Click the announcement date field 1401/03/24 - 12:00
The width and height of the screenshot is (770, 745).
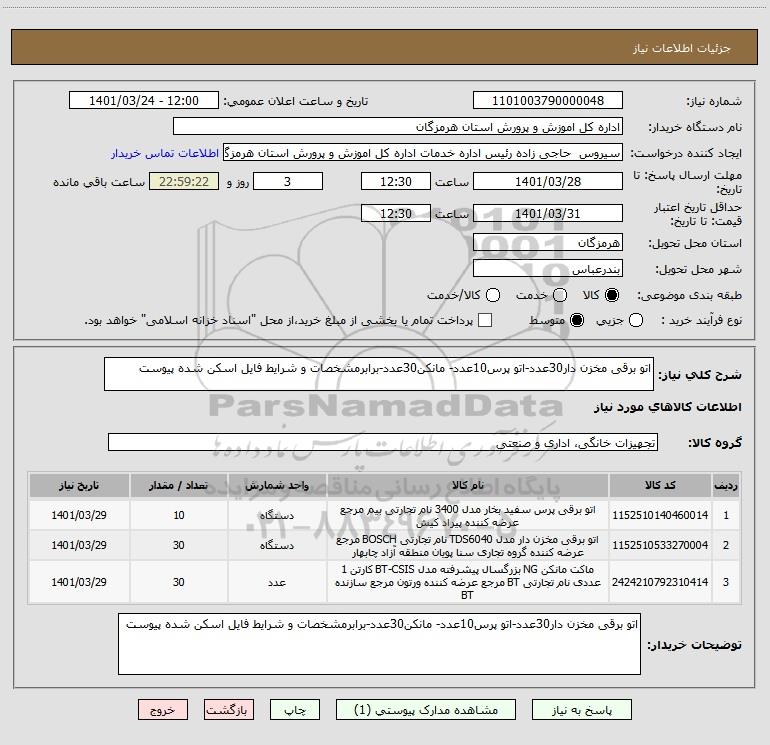(x=144, y=100)
